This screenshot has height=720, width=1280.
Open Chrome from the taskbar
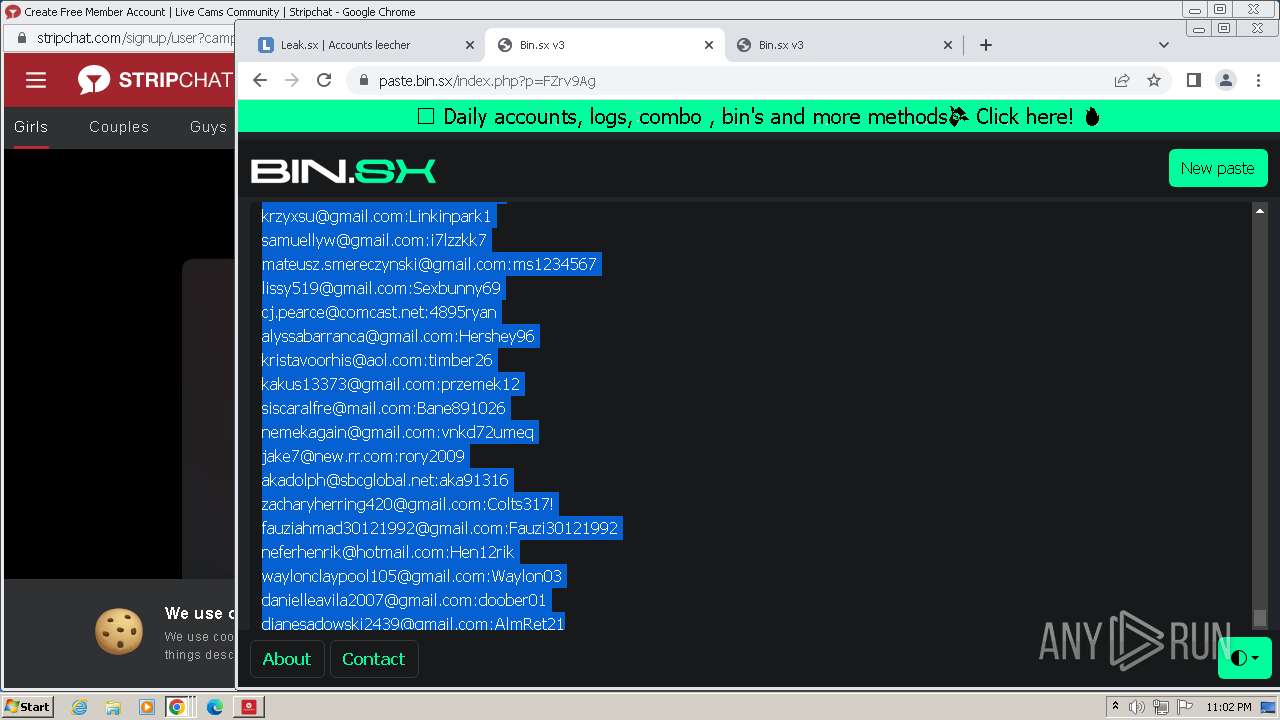click(x=177, y=707)
